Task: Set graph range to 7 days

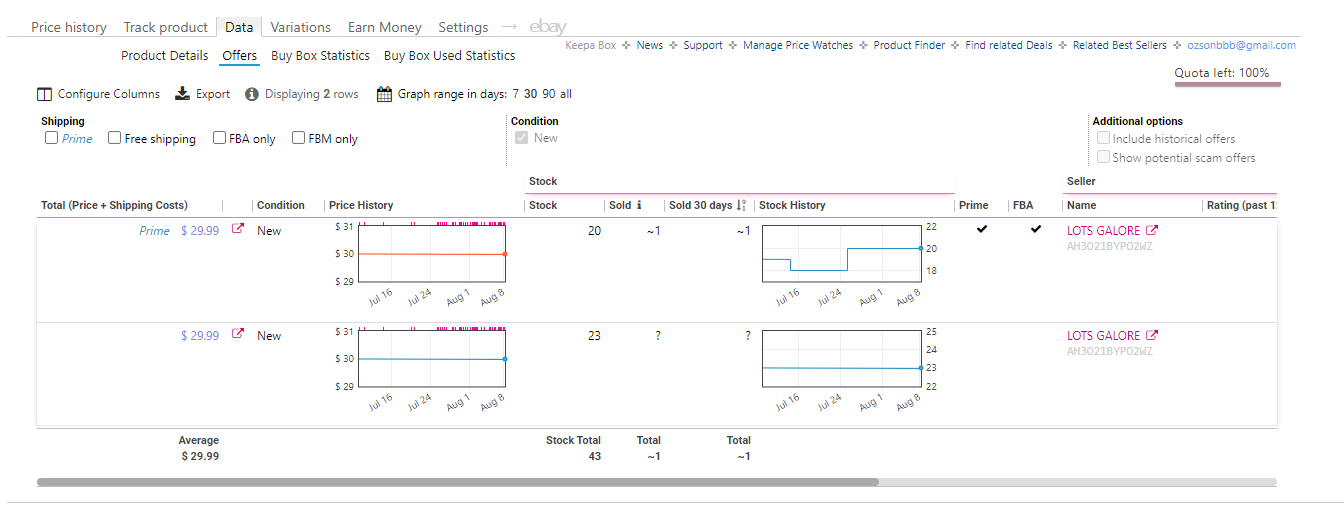Action: pos(516,94)
